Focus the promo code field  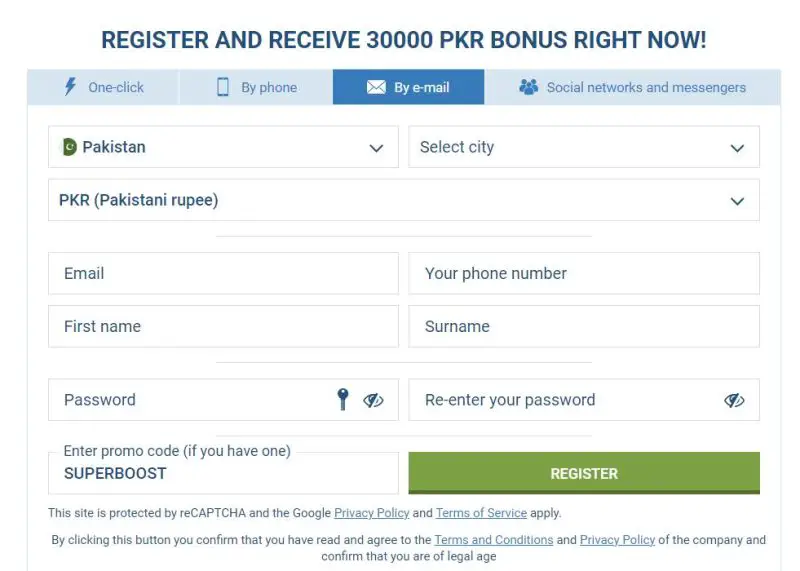click(x=223, y=473)
